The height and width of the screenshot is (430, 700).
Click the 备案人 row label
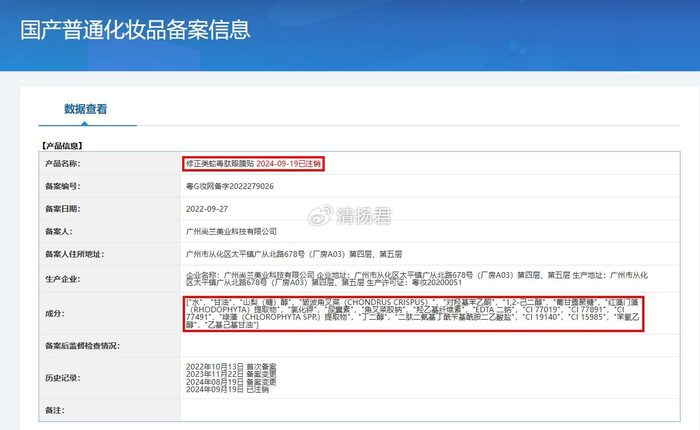pyautogui.click(x=58, y=231)
